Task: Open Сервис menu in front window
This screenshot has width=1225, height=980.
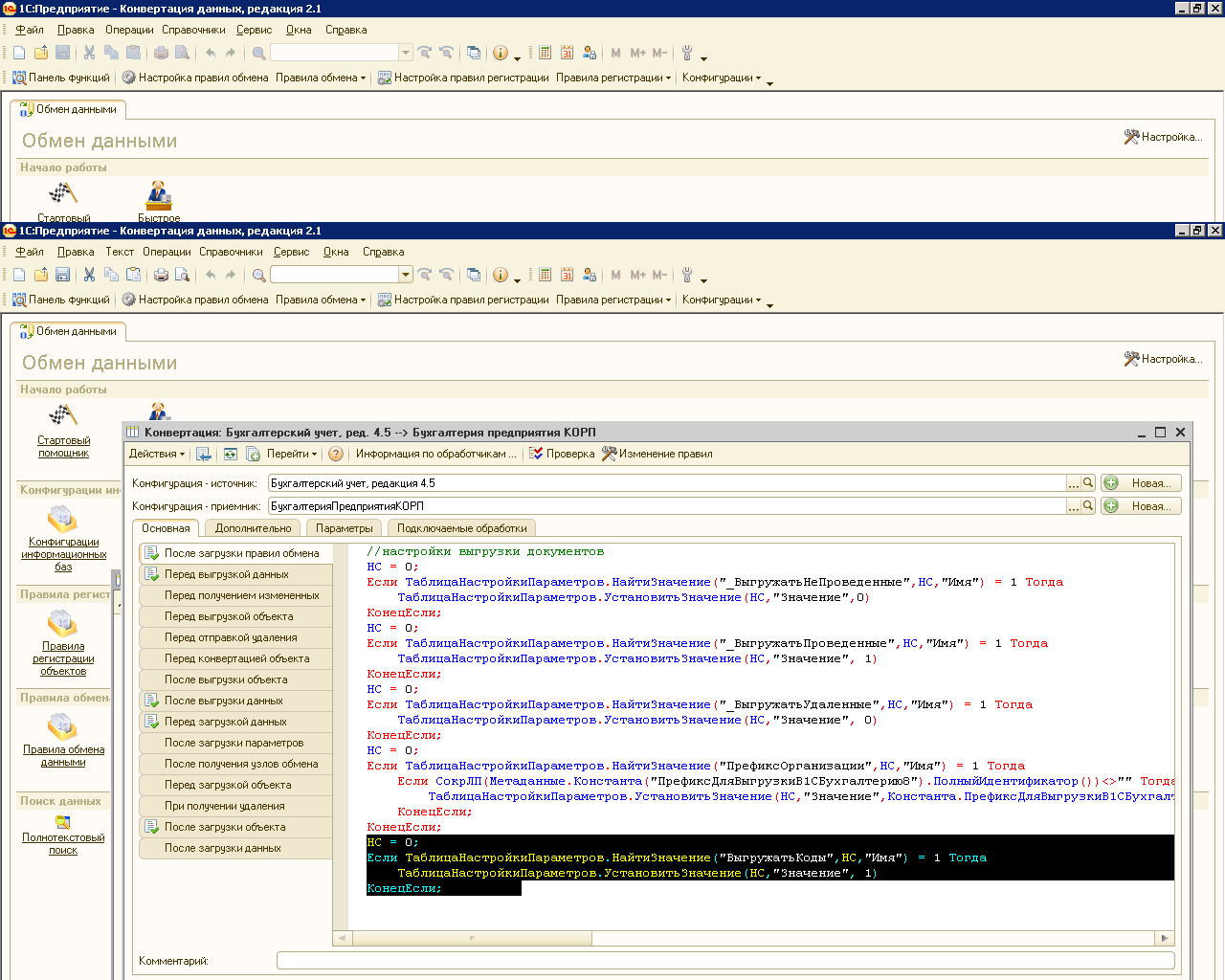Action: [291, 252]
